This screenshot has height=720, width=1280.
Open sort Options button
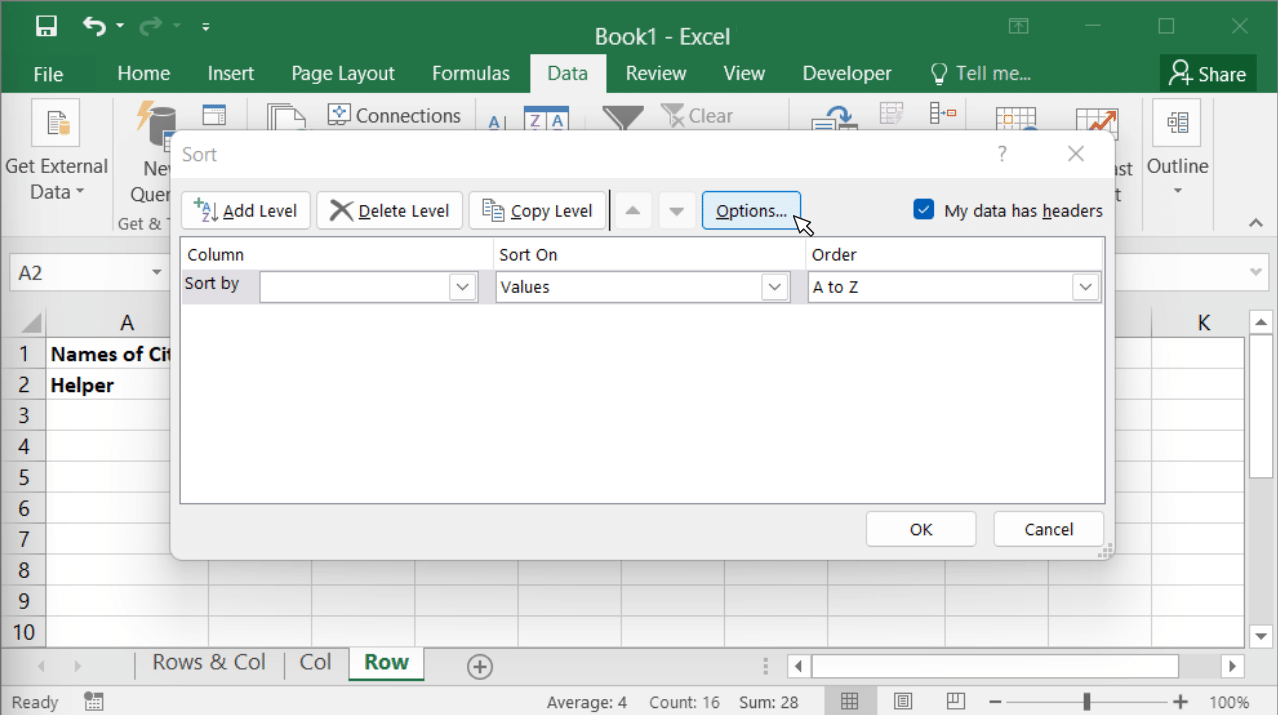pos(751,211)
